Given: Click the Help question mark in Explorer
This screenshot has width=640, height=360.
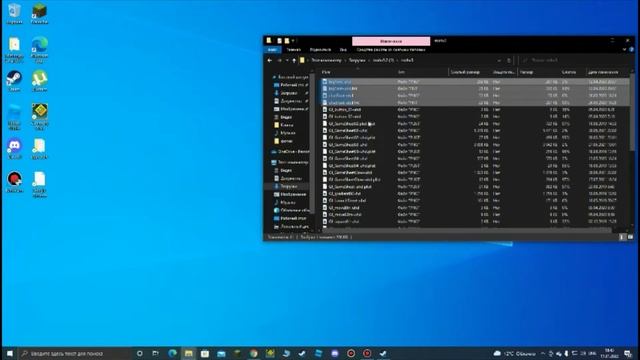Looking at the screenshot, I should (631, 49).
